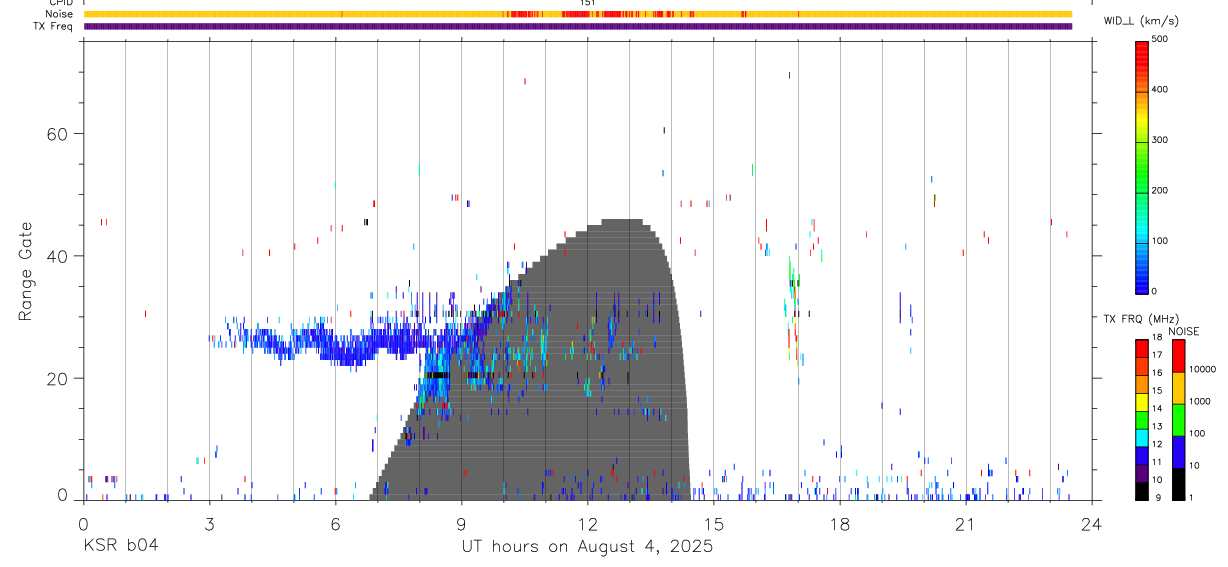Click the purple TX Freq strip above the plot

coord(578,26)
